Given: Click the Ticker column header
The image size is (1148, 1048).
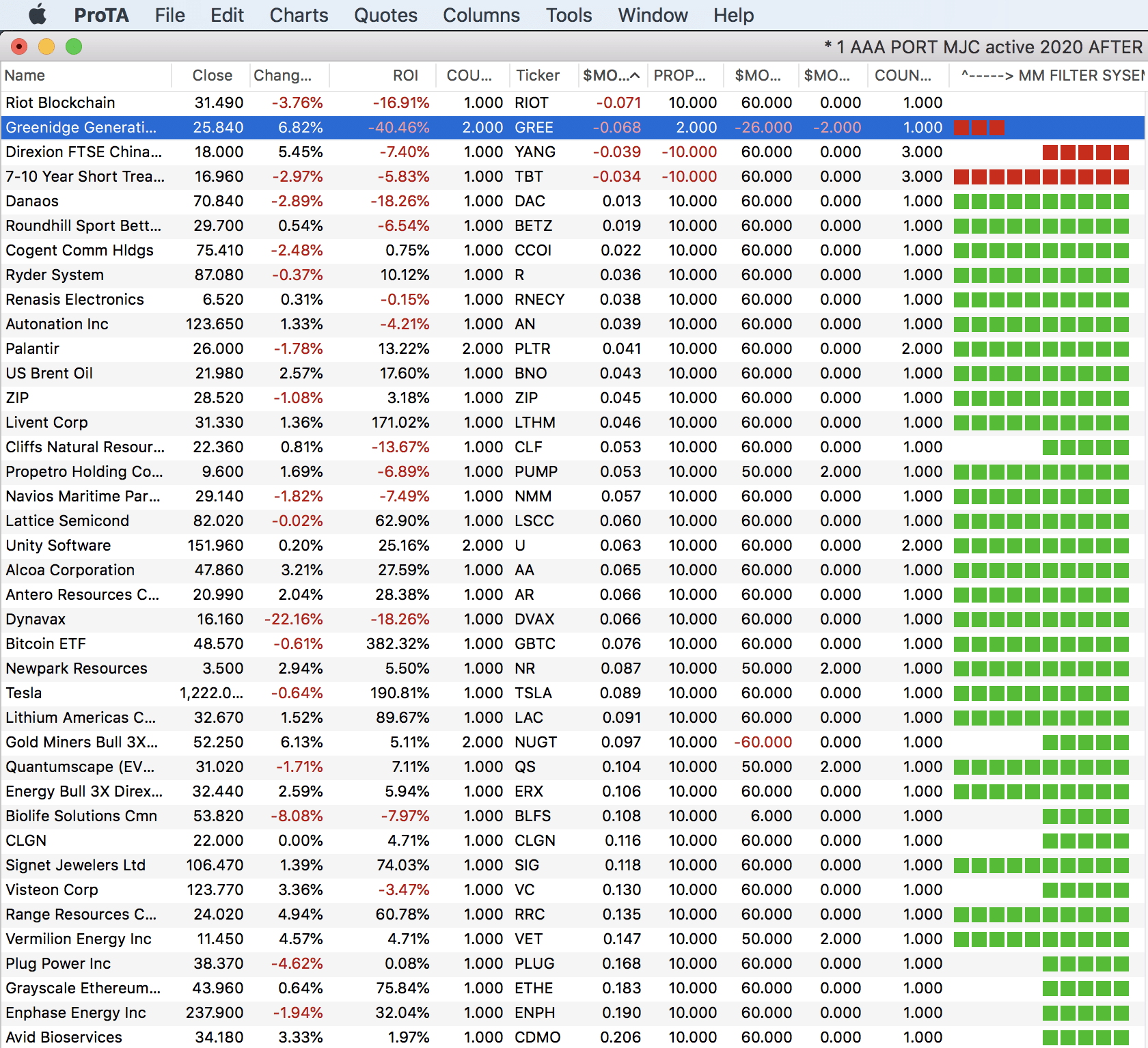Looking at the screenshot, I should coord(538,76).
